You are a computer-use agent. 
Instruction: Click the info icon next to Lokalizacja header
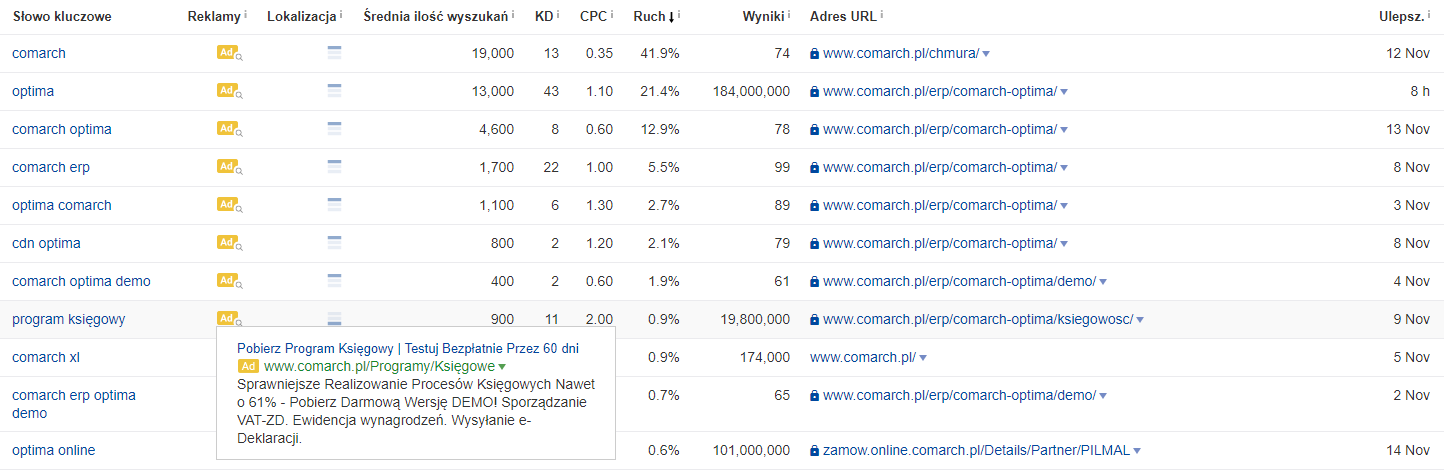(x=342, y=15)
